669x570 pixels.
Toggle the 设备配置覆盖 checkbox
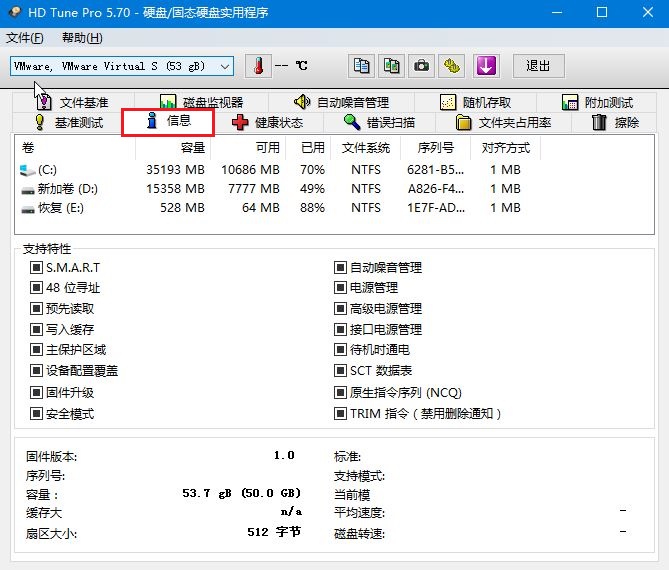[36, 370]
